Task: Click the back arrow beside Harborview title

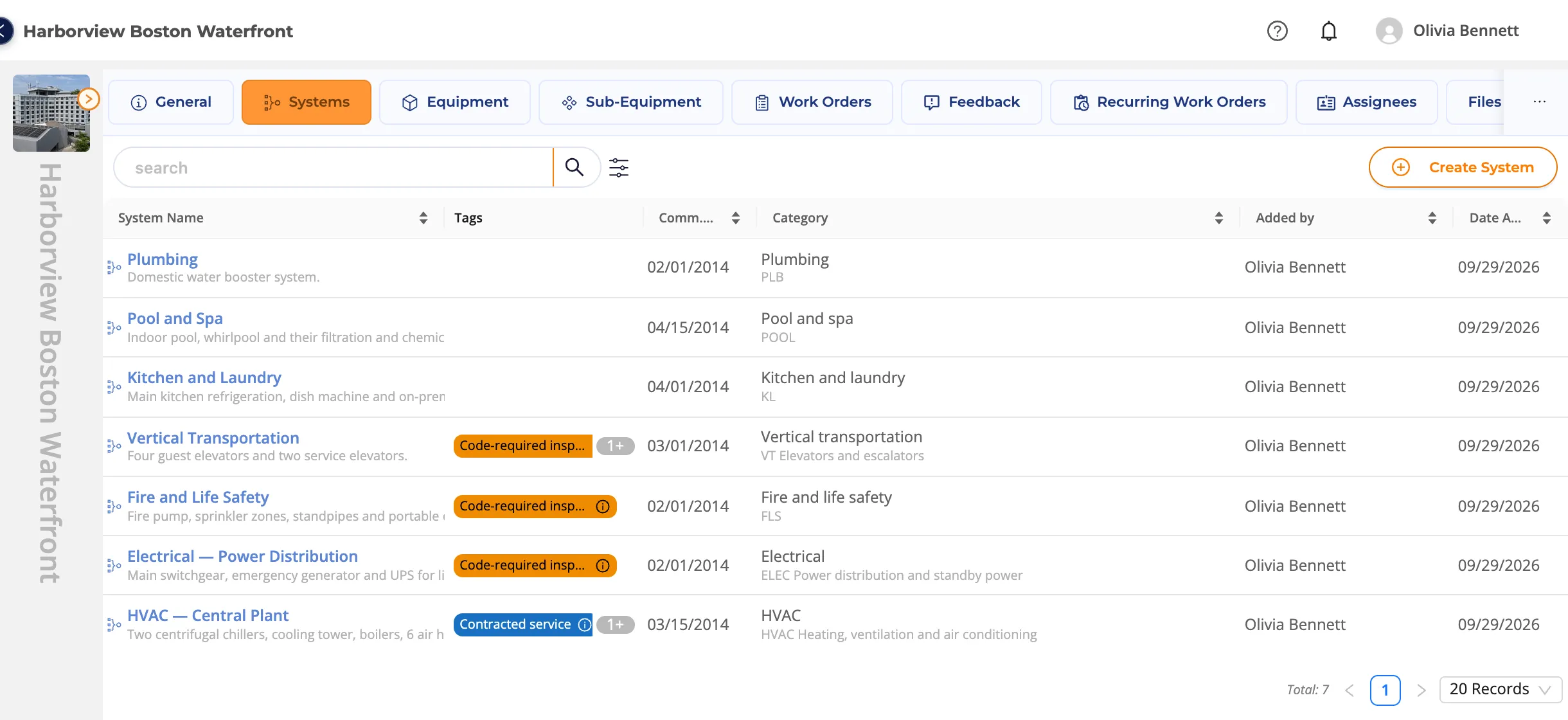Action: point(5,31)
